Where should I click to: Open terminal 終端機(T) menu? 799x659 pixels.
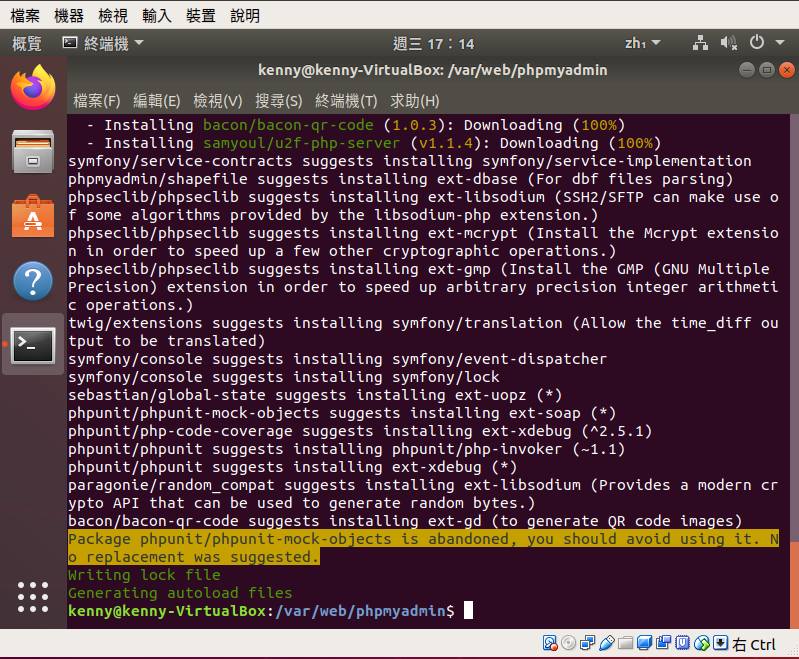(x=346, y=101)
